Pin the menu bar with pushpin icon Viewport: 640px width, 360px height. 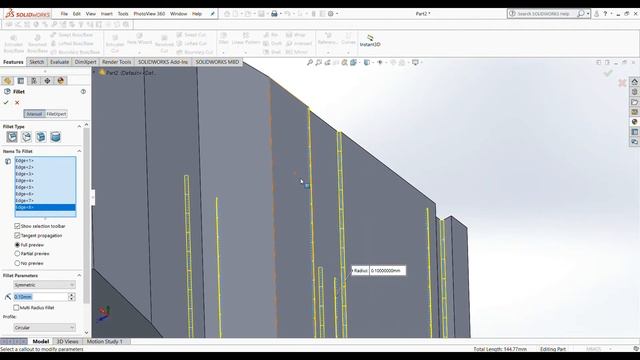pyautogui.click(x=212, y=14)
